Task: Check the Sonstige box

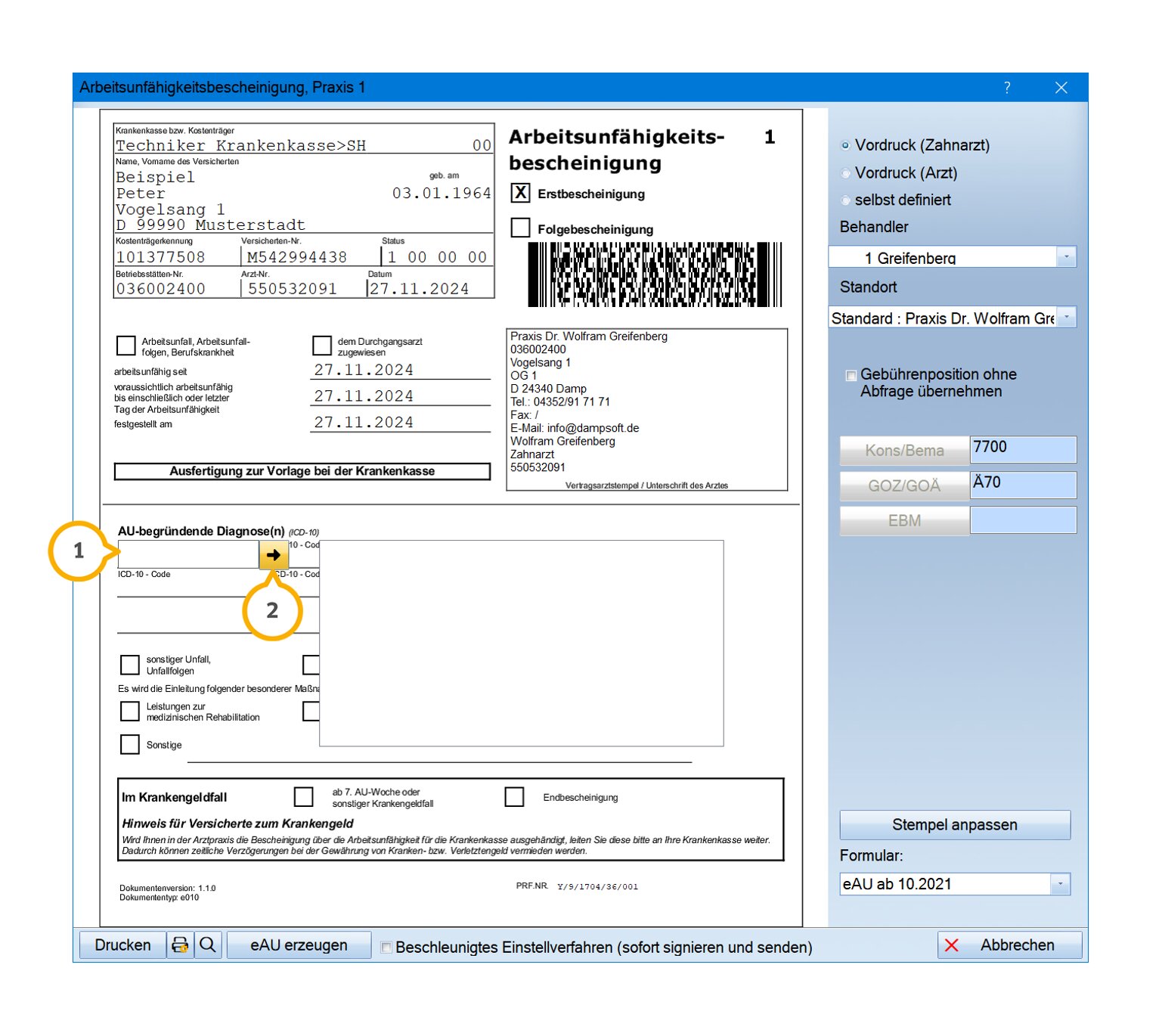Action: click(130, 744)
